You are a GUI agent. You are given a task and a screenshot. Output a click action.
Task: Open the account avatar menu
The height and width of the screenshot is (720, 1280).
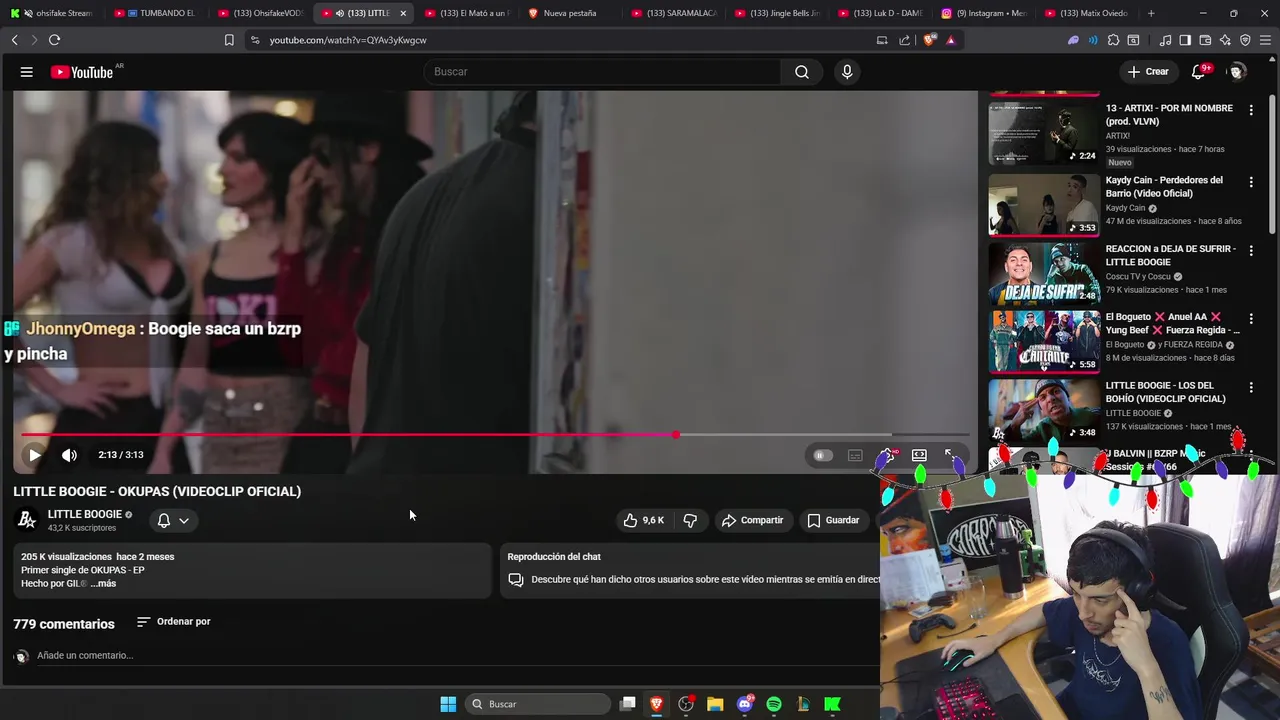[1237, 72]
